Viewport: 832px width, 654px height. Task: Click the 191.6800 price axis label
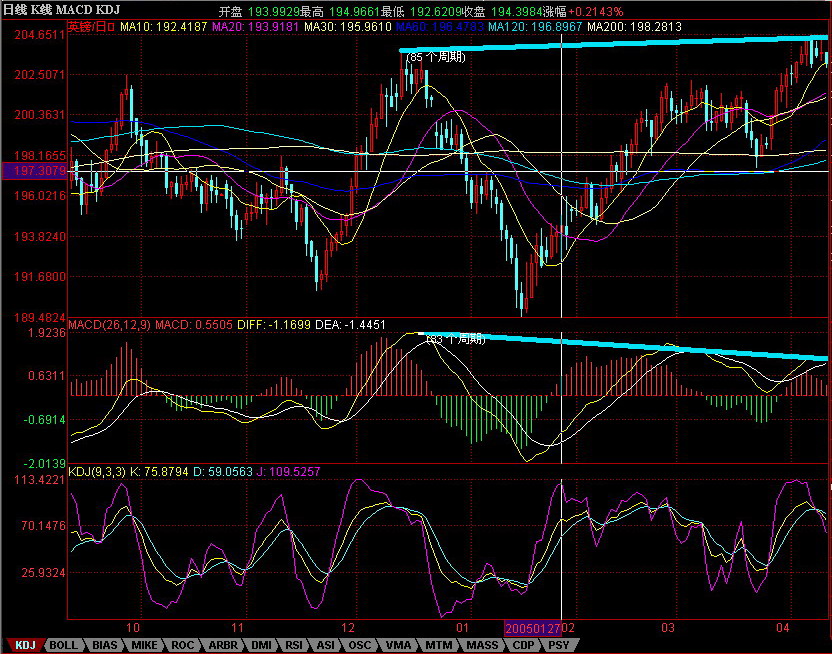(40, 276)
